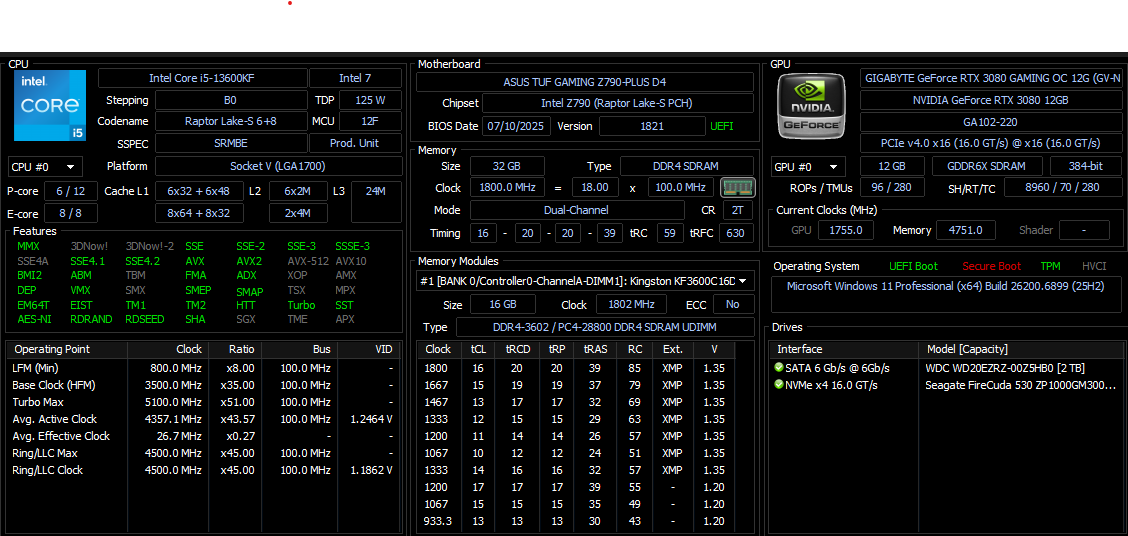Image resolution: width=1128 pixels, height=536 pixels.
Task: Click the SATA drive green status icon
Action: pyautogui.click(x=778, y=368)
